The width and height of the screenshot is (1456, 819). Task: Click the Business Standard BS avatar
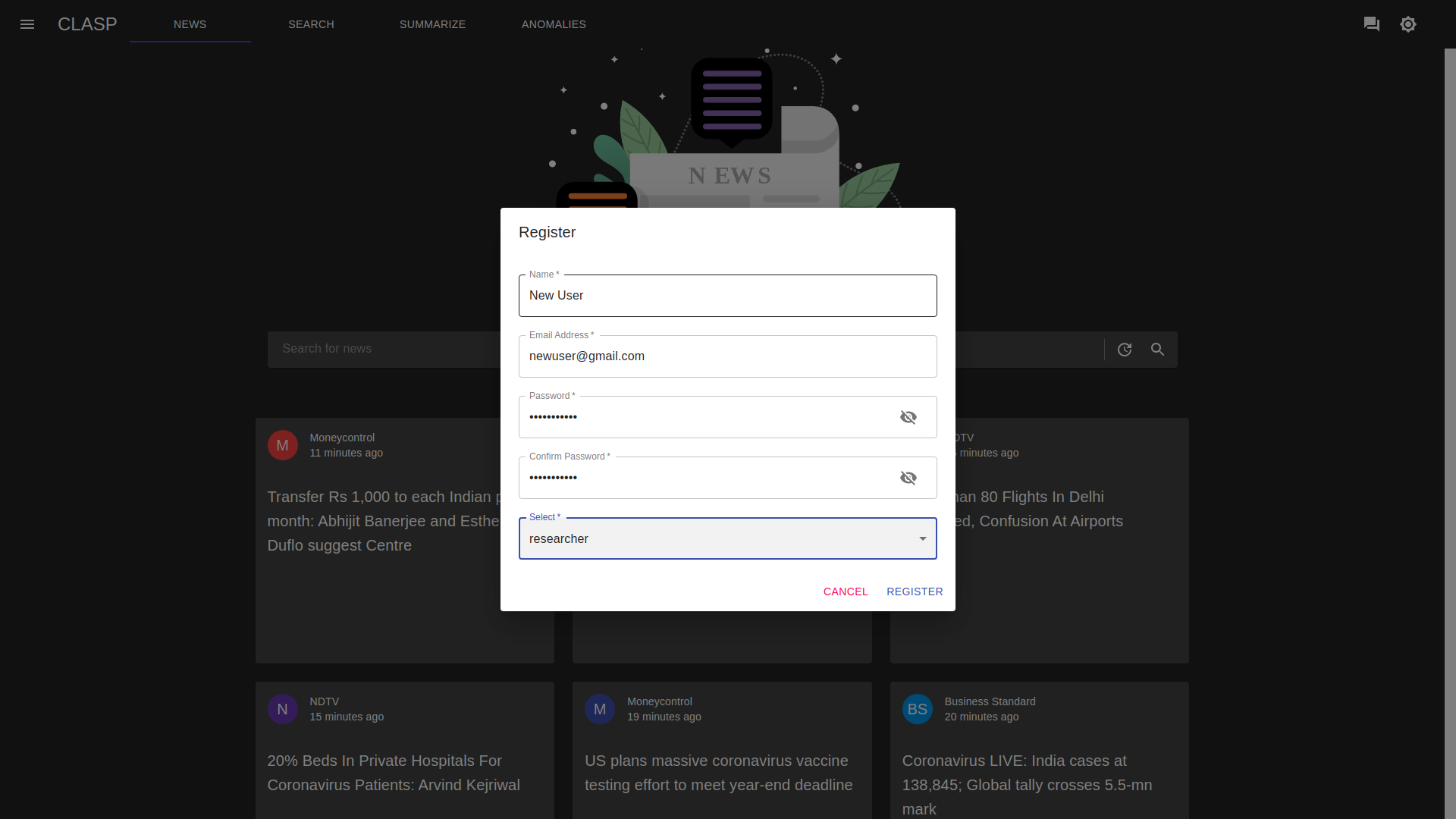pyautogui.click(x=917, y=709)
